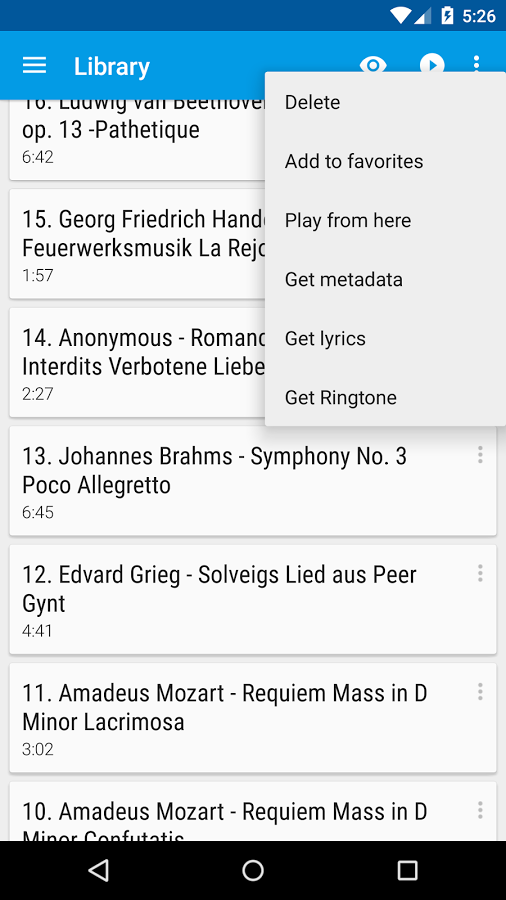Select track 15 Georg Friedrich Handel Feuerwerksmusik
The height and width of the screenshot is (900, 506).
137,244
